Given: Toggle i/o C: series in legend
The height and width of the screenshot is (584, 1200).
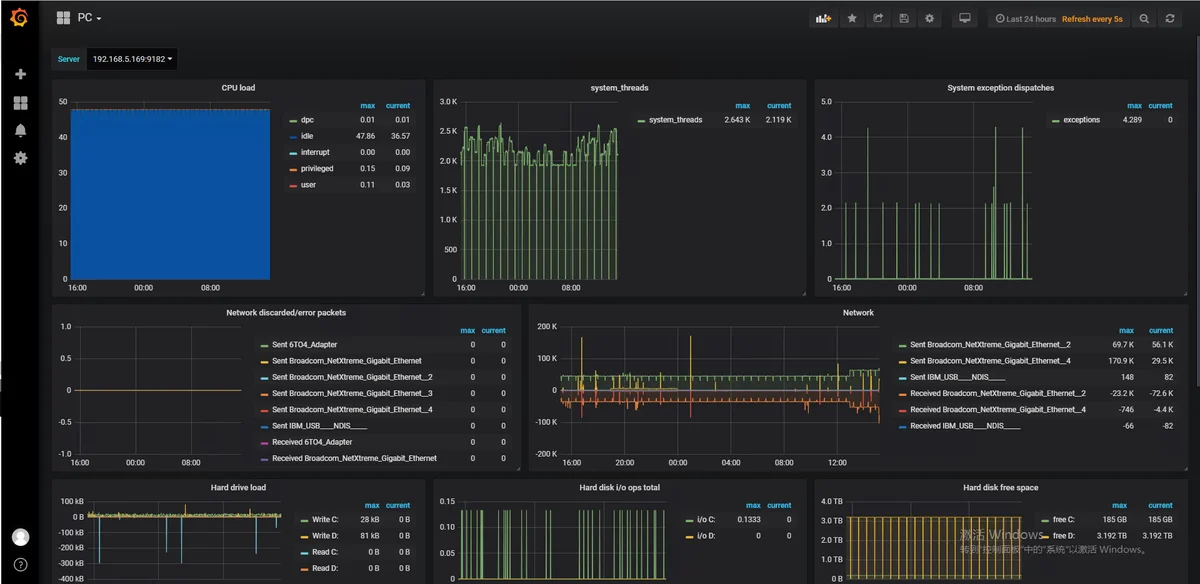Looking at the screenshot, I should click(705, 520).
